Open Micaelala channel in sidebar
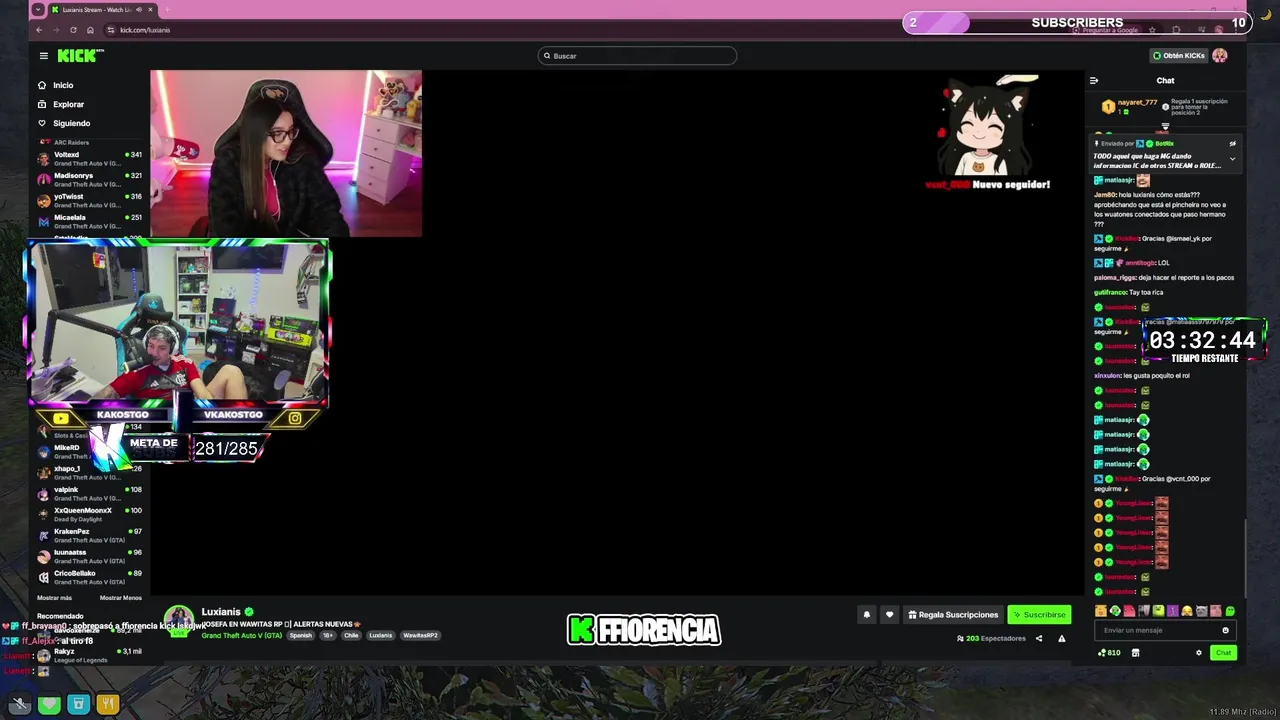Image resolution: width=1280 pixels, height=720 pixels. (90, 221)
